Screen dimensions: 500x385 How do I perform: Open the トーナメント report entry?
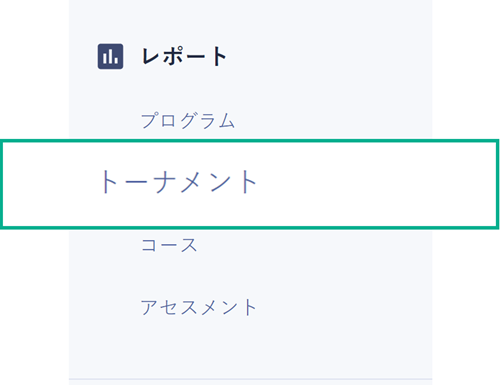179,182
